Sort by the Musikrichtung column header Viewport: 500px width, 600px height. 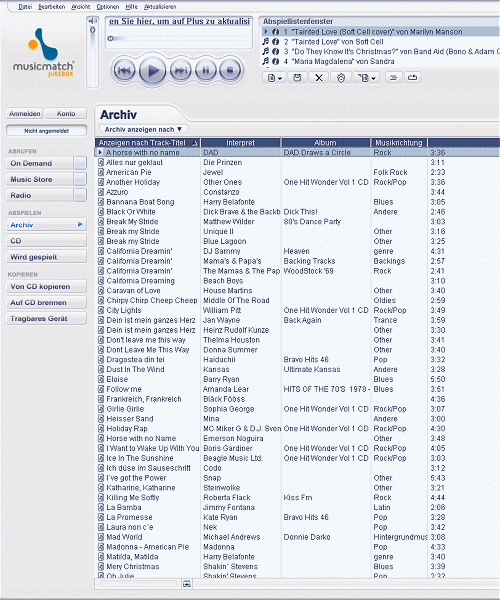point(399,143)
